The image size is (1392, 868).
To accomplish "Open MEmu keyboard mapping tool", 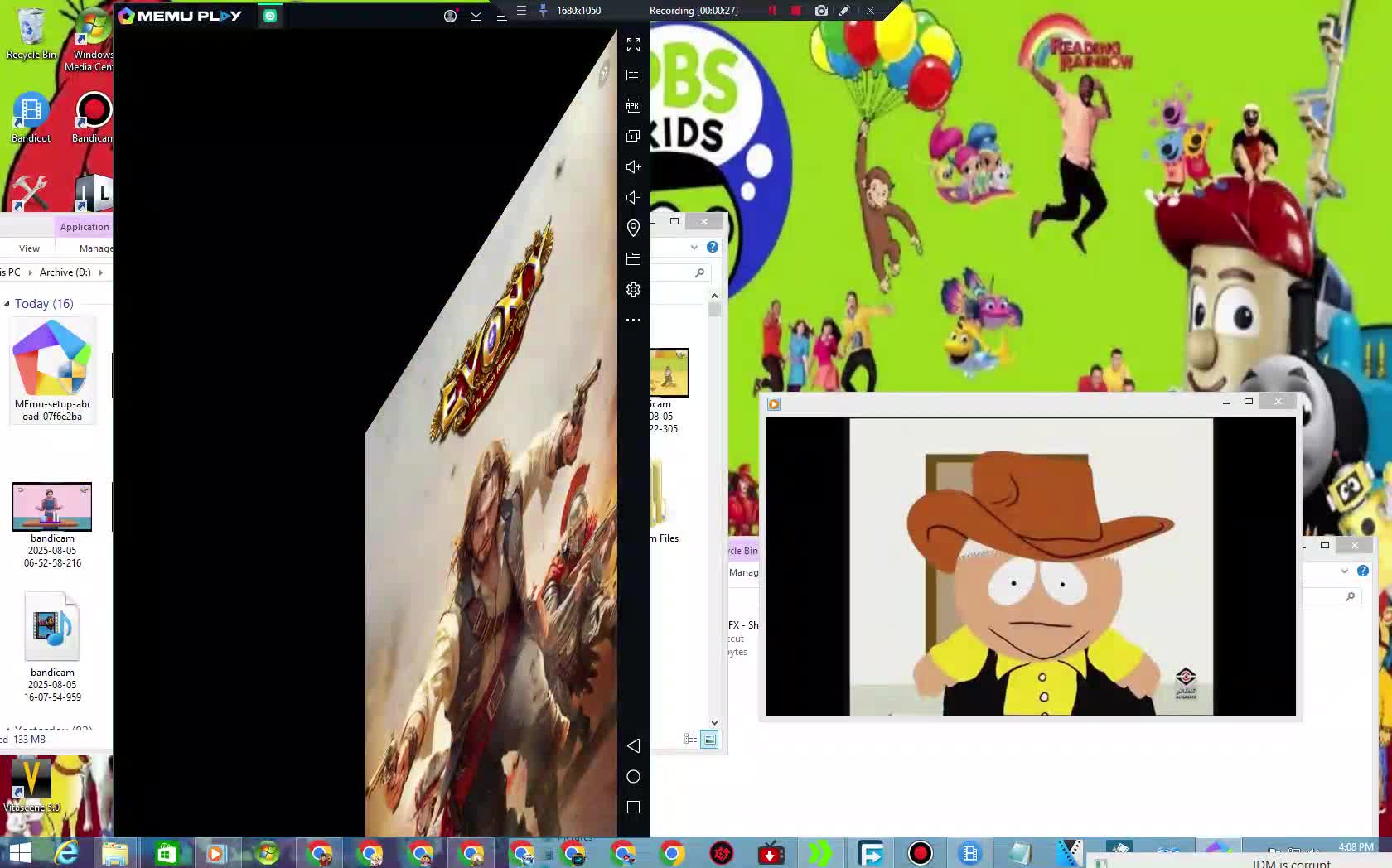I will tap(633, 75).
